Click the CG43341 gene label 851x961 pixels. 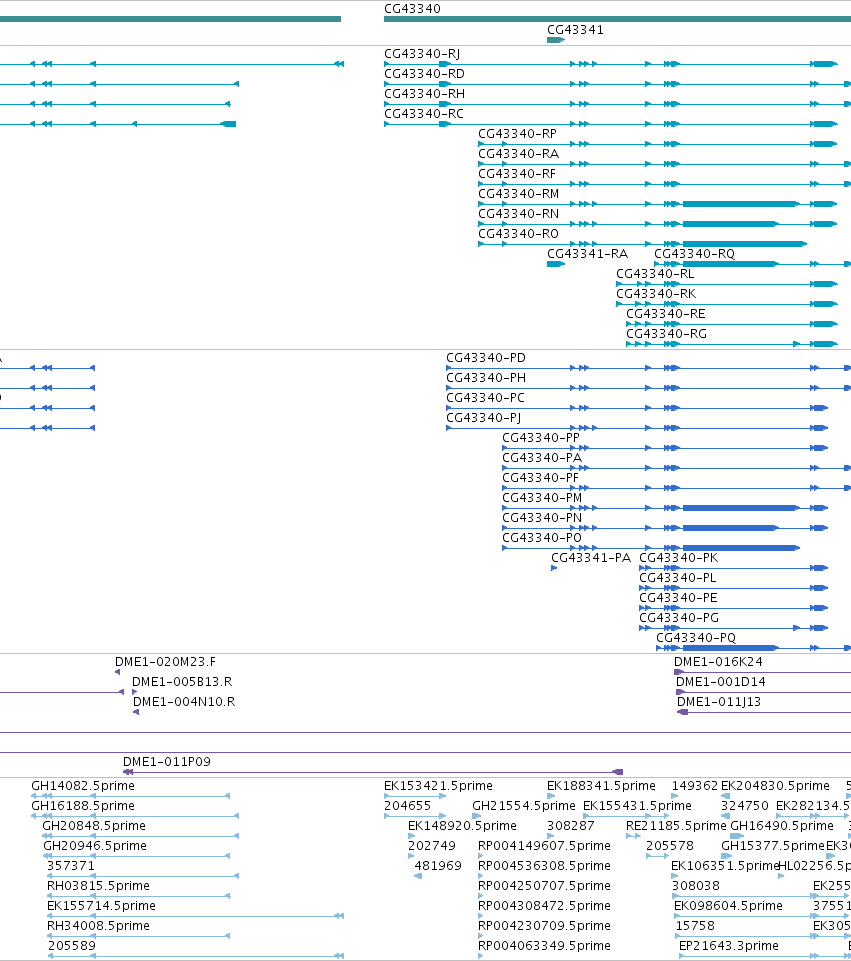pos(575,29)
